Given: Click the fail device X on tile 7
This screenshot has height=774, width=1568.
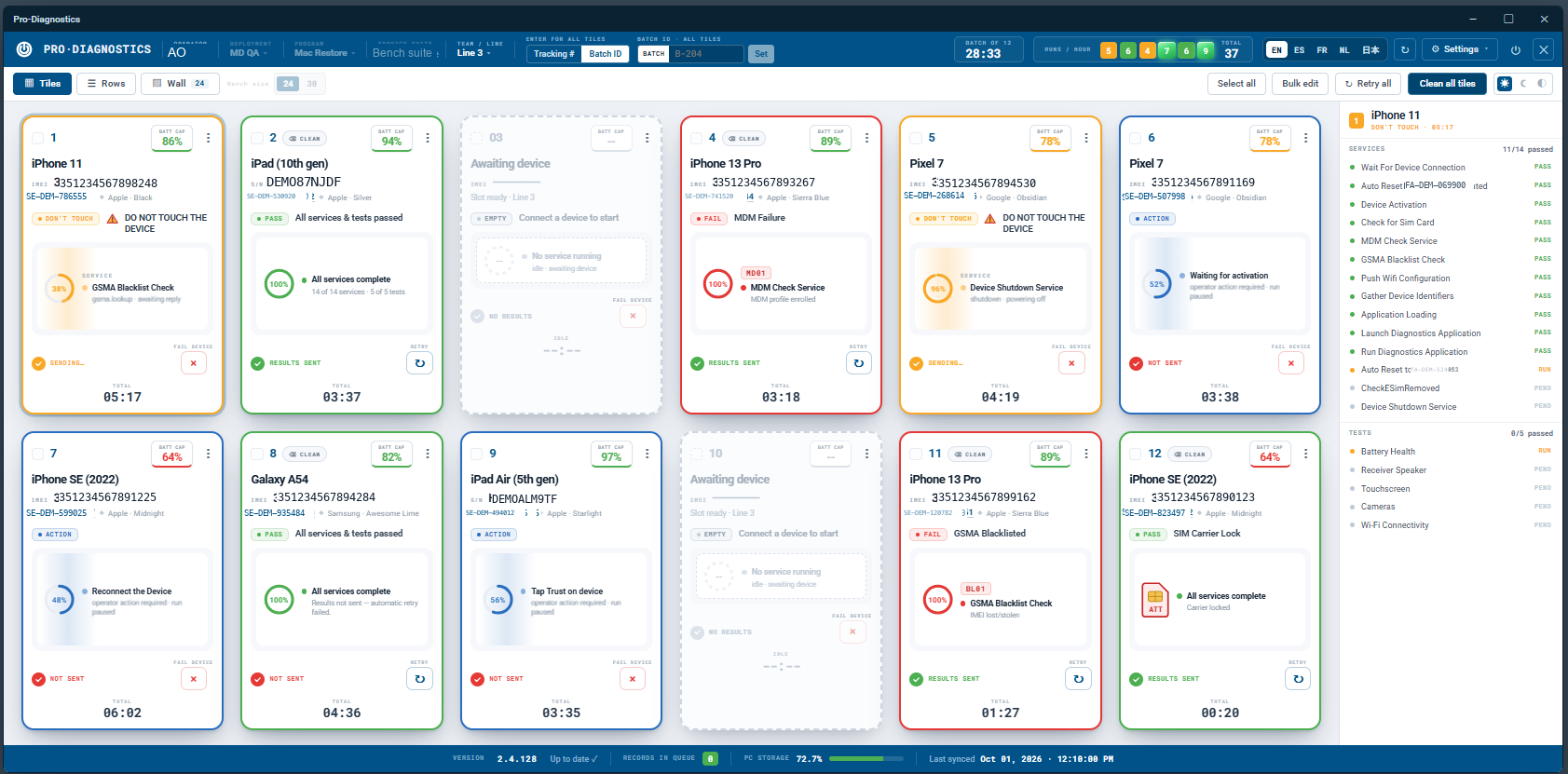Looking at the screenshot, I should [x=194, y=679].
